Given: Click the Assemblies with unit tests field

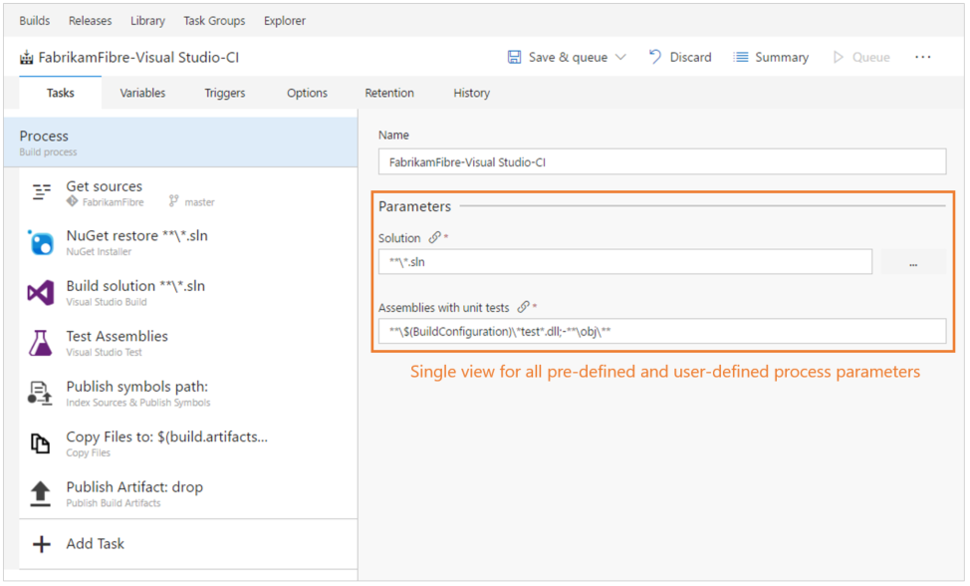Looking at the screenshot, I should (662, 331).
